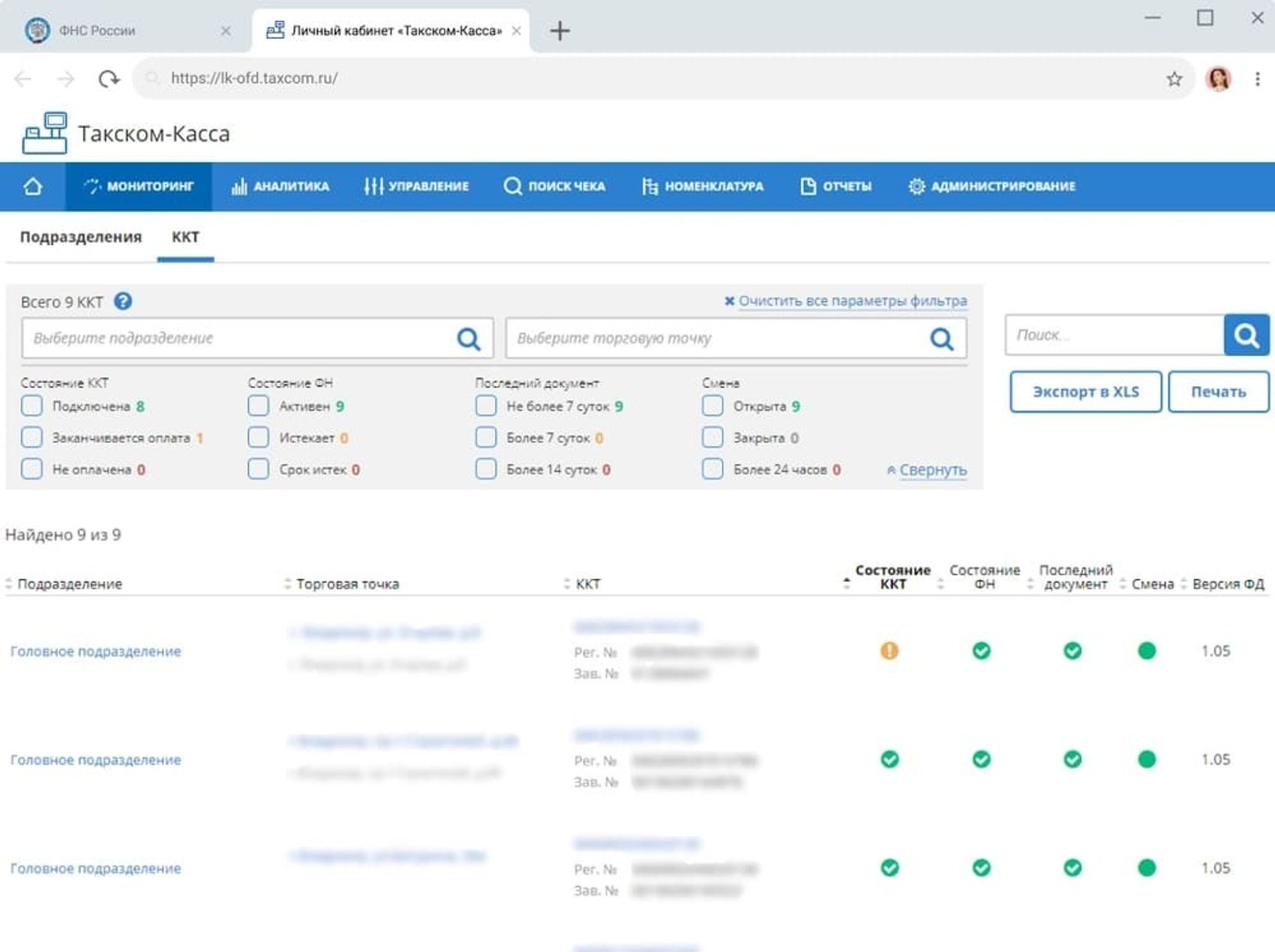Click the Экспорт в XLS button
Image resolution: width=1275 pixels, height=952 pixels.
[1085, 391]
